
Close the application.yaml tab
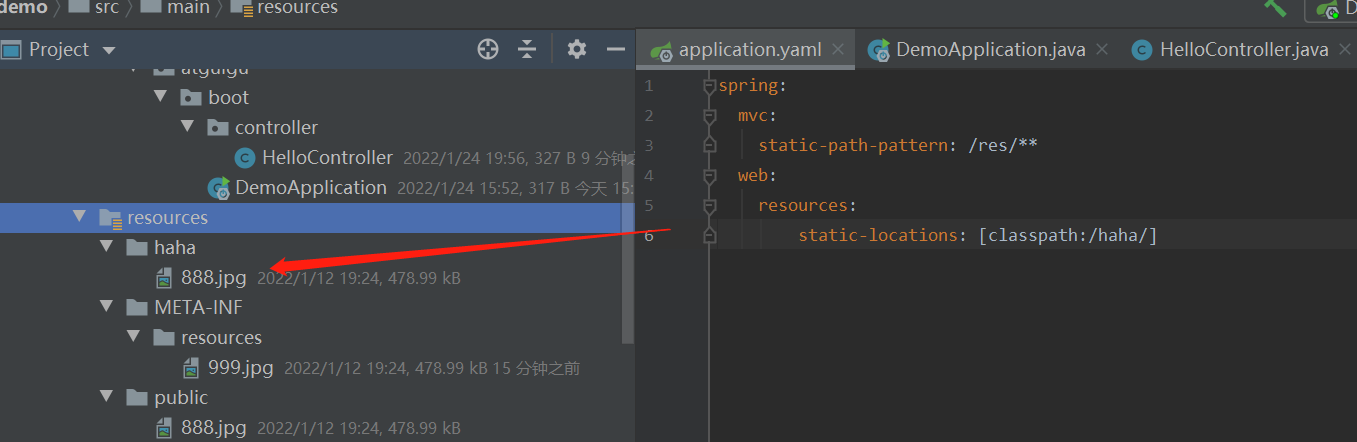click(838, 49)
